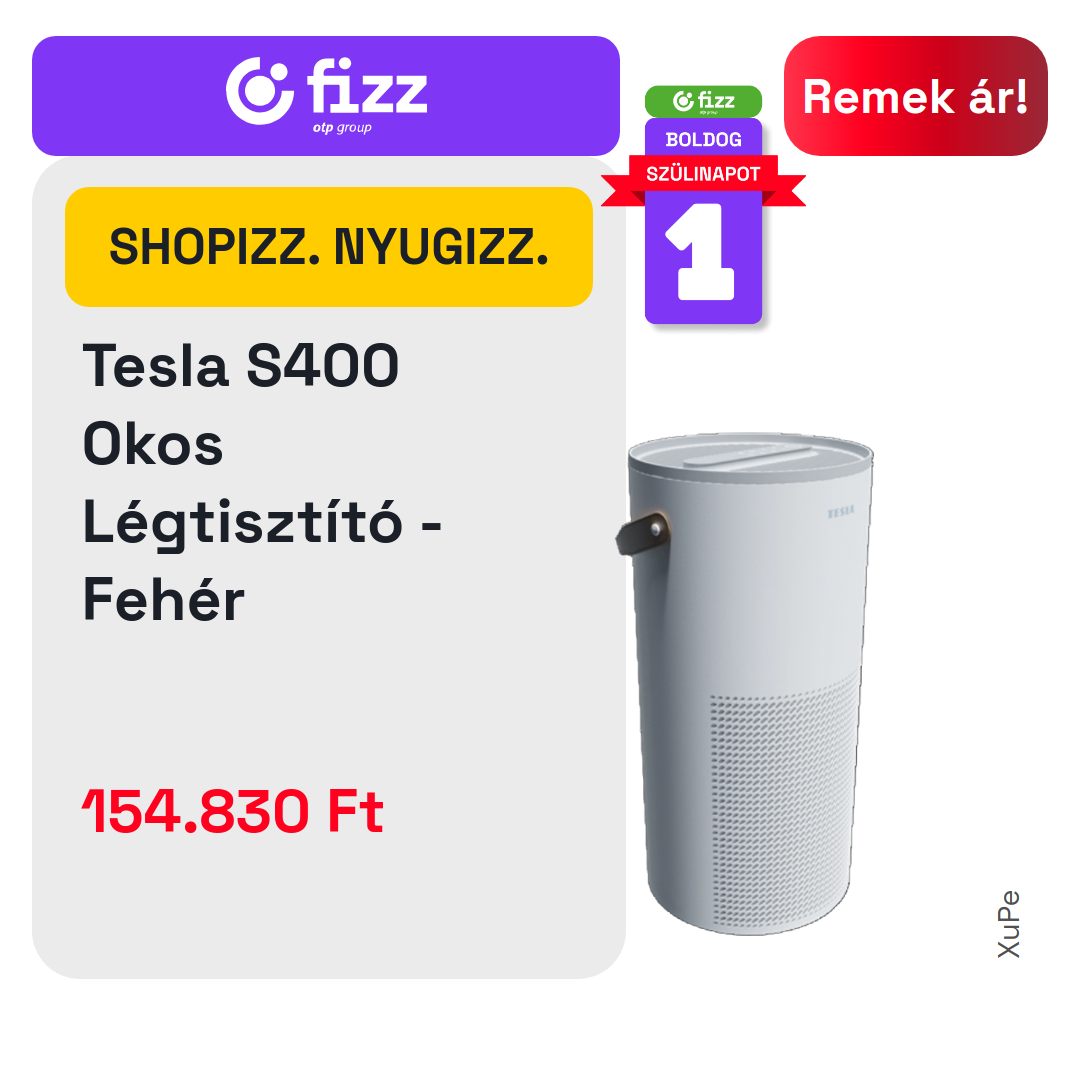Click the SHOPIZZ. NYUGIZZ. yellow banner

[x=329, y=247]
